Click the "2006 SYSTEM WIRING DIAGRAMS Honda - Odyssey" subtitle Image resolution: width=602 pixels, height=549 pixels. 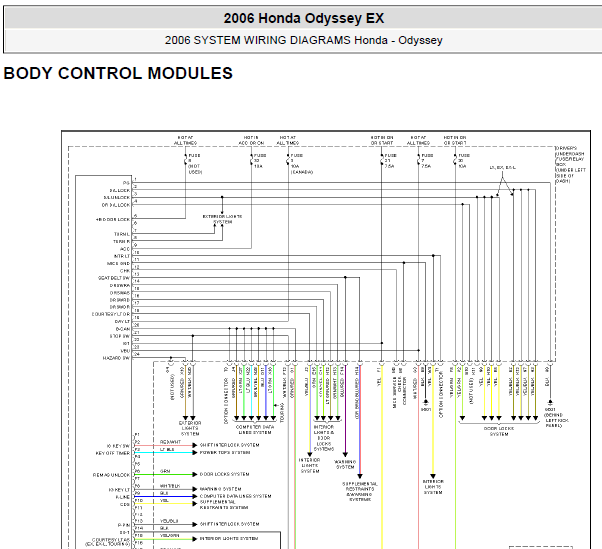click(x=304, y=40)
